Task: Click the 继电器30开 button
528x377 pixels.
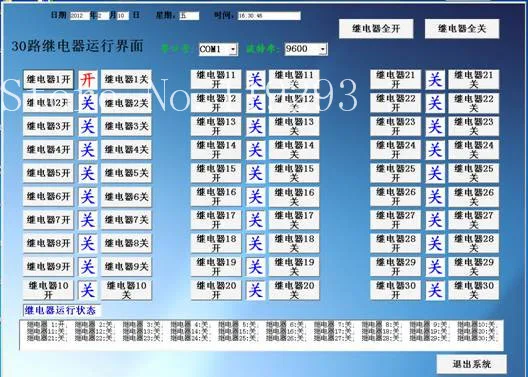Action: coord(395,290)
